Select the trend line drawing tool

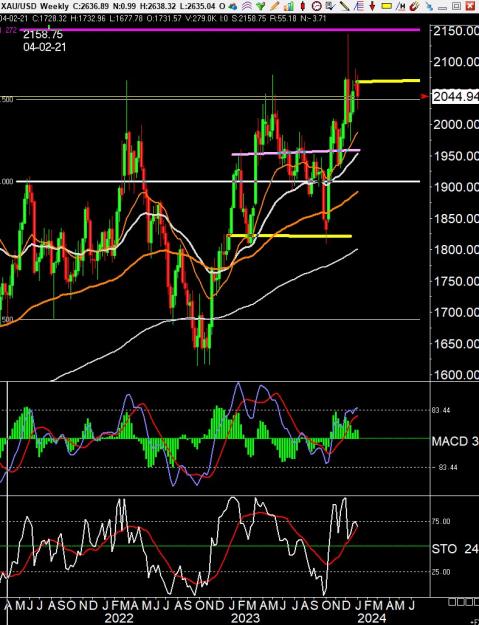[344, 6]
